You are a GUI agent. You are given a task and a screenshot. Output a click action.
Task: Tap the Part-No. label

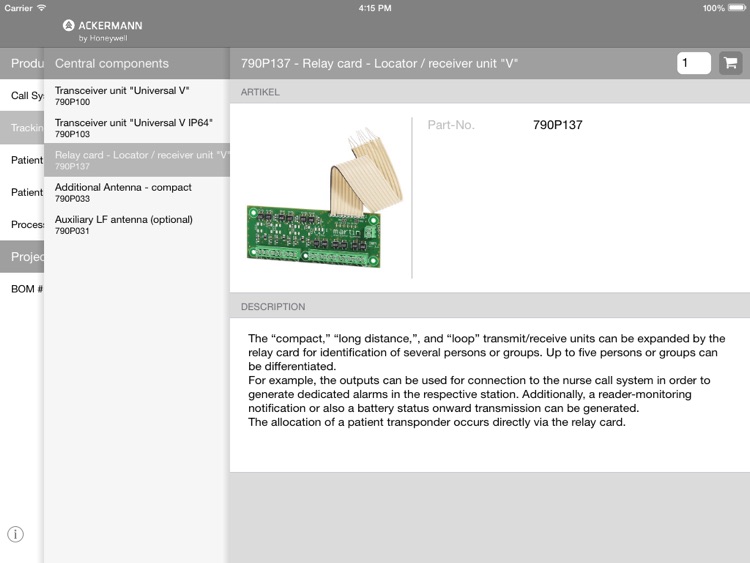tap(451, 125)
